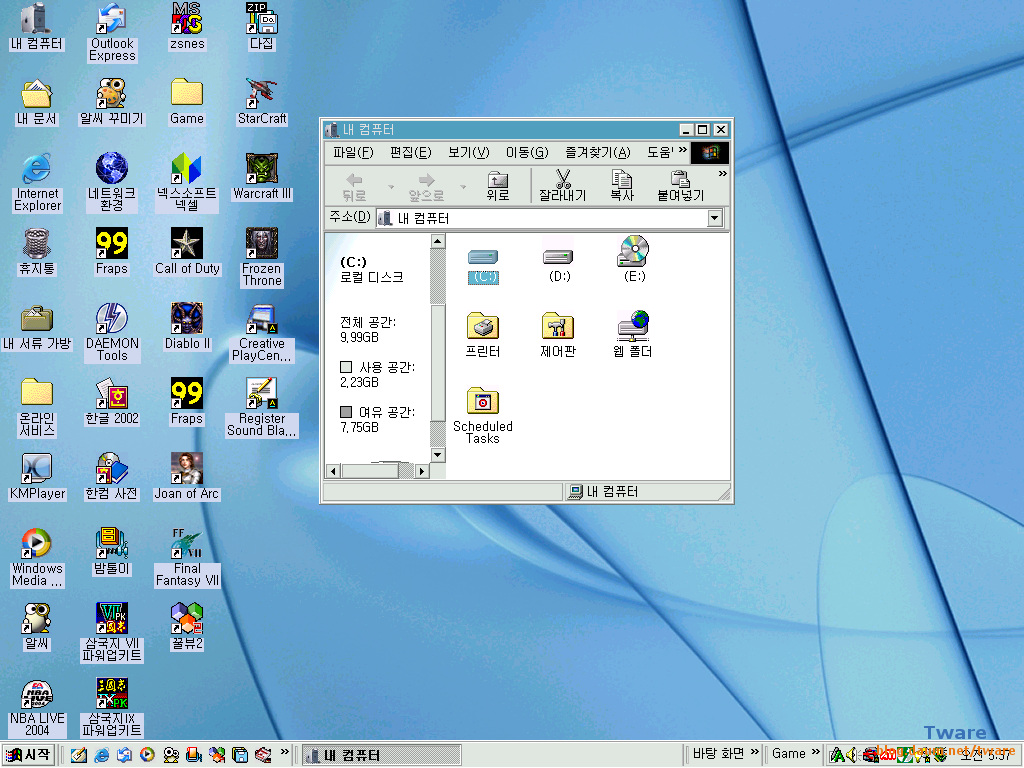Launch Windows Media Player from quick launch
This screenshot has height=768, width=1024.
(x=148, y=755)
